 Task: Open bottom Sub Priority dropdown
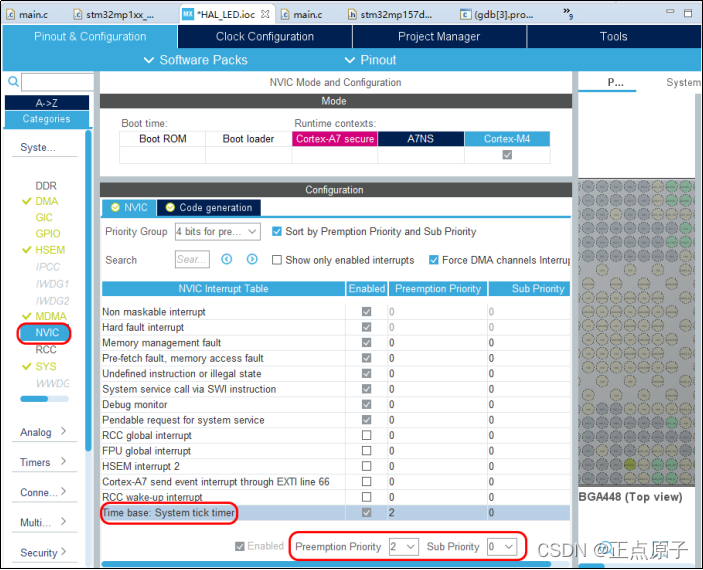(x=502, y=547)
